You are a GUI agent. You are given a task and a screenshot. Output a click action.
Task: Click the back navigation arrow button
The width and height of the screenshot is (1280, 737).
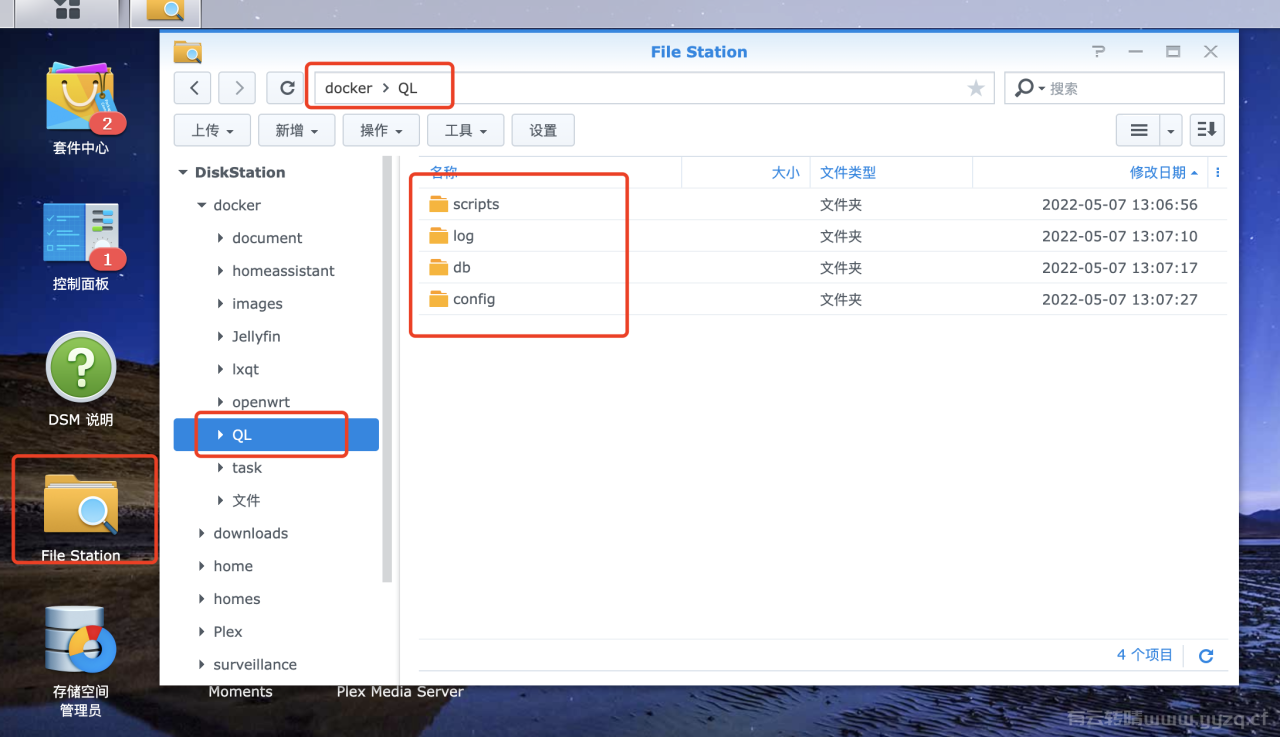pyautogui.click(x=192, y=88)
